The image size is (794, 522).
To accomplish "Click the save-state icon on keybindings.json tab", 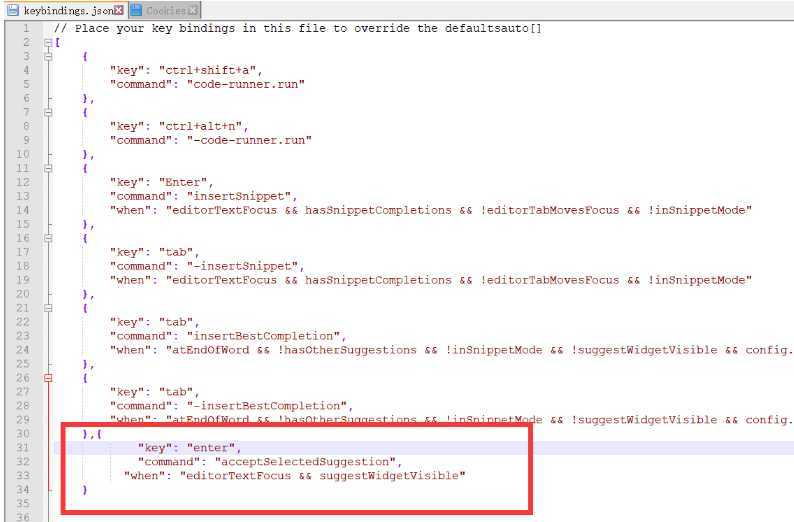I will pos(13,10).
